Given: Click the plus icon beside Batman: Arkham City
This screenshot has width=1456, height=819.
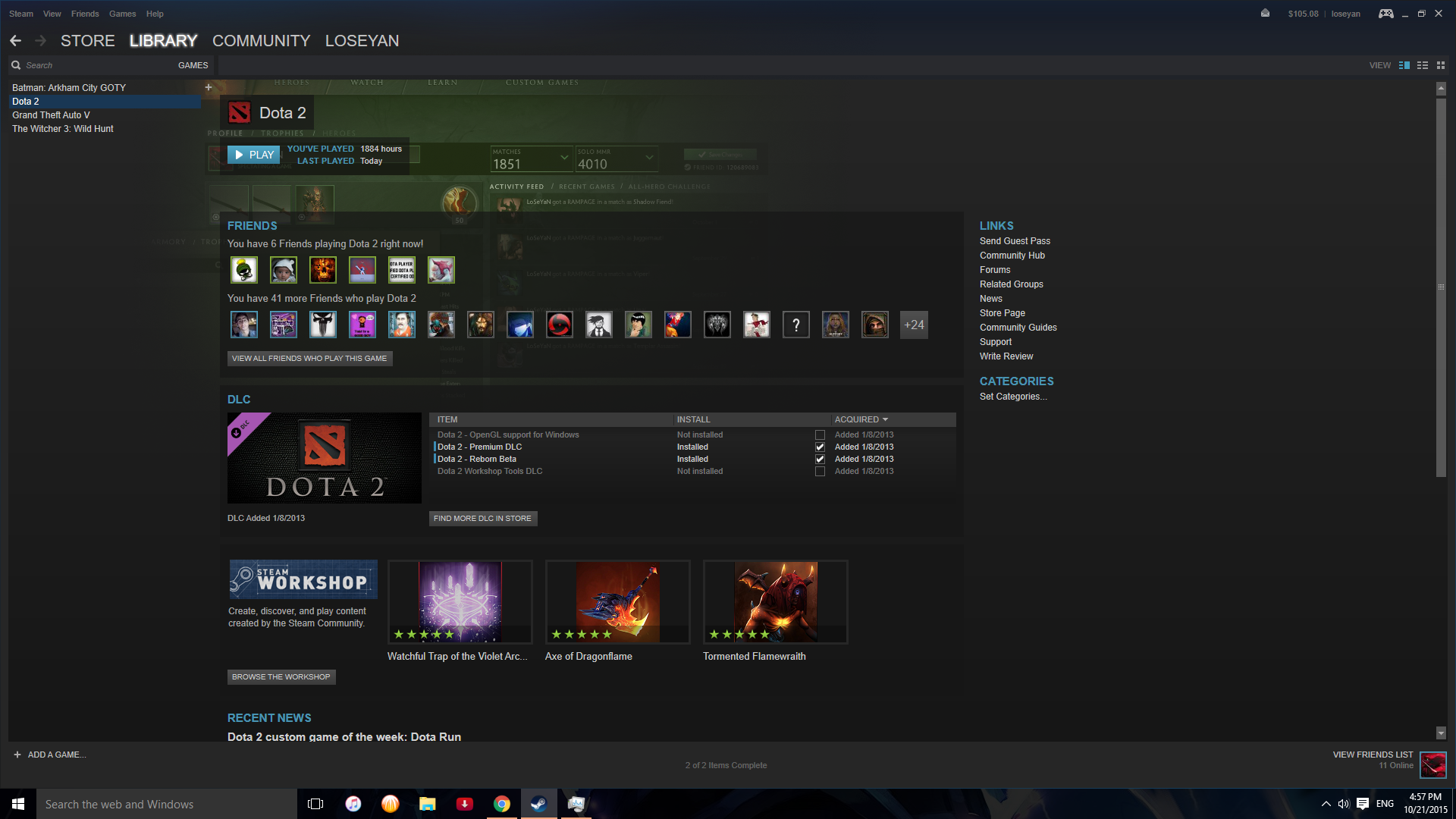Looking at the screenshot, I should coord(209,87).
